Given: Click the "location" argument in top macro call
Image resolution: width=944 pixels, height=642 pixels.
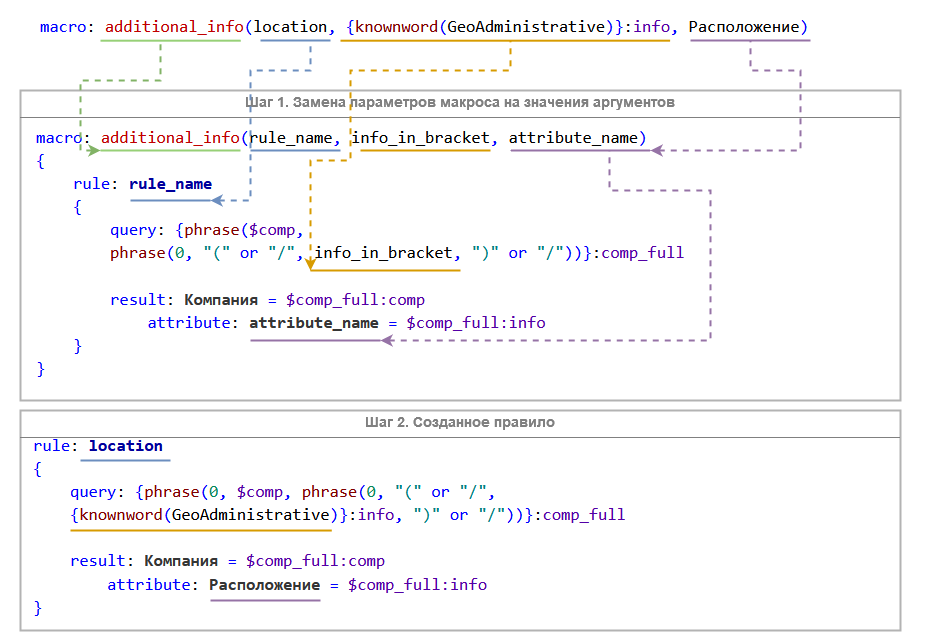Looking at the screenshot, I should [290, 27].
